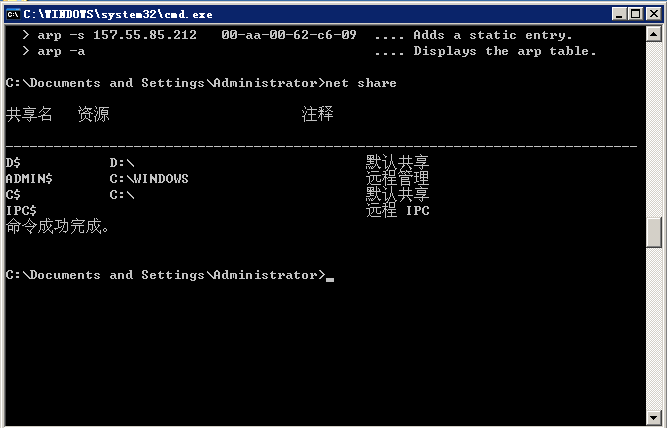This screenshot has width=667, height=428.
Task: Click the '命令成功完成' message line
Action: 57,227
